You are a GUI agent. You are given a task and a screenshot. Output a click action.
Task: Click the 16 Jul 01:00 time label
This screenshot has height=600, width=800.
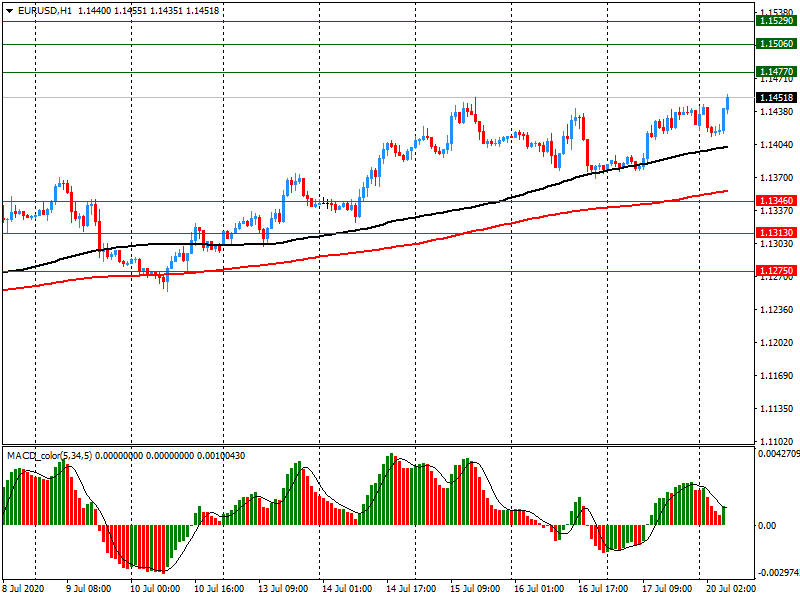pyautogui.click(x=539, y=589)
